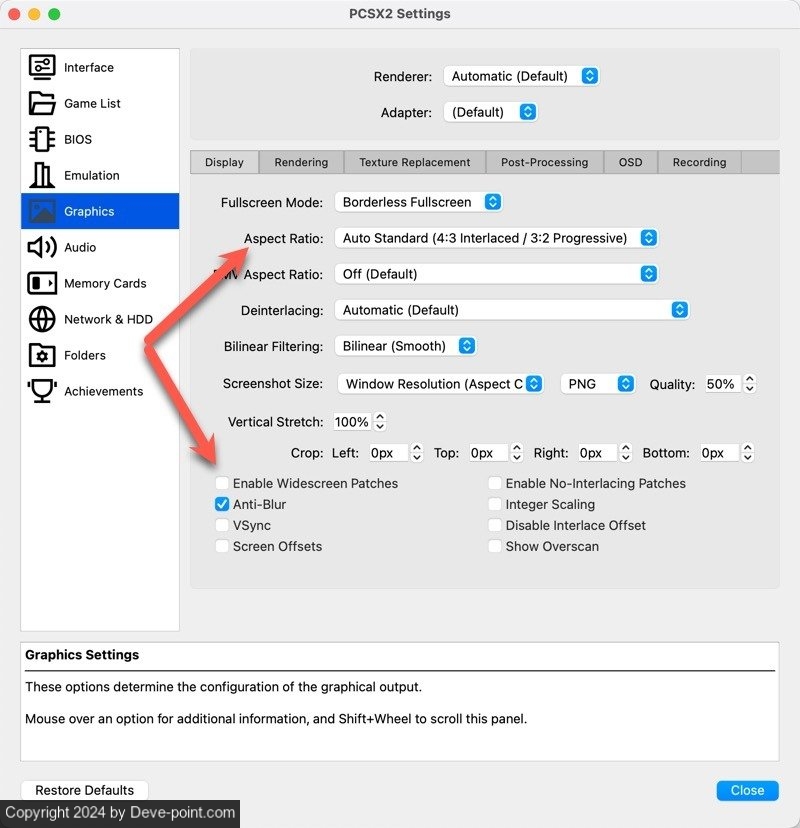Open the Texture Replacement tab
The image size is (800, 828).
click(x=415, y=162)
